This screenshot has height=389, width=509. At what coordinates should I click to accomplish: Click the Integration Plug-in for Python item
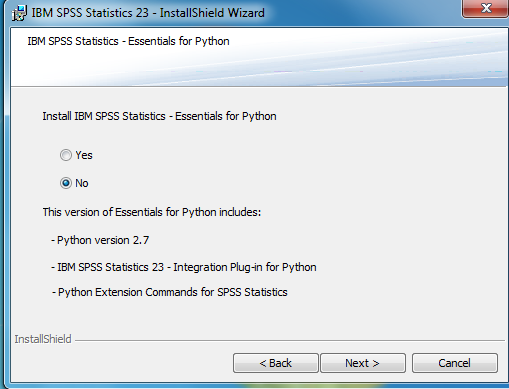click(184, 267)
